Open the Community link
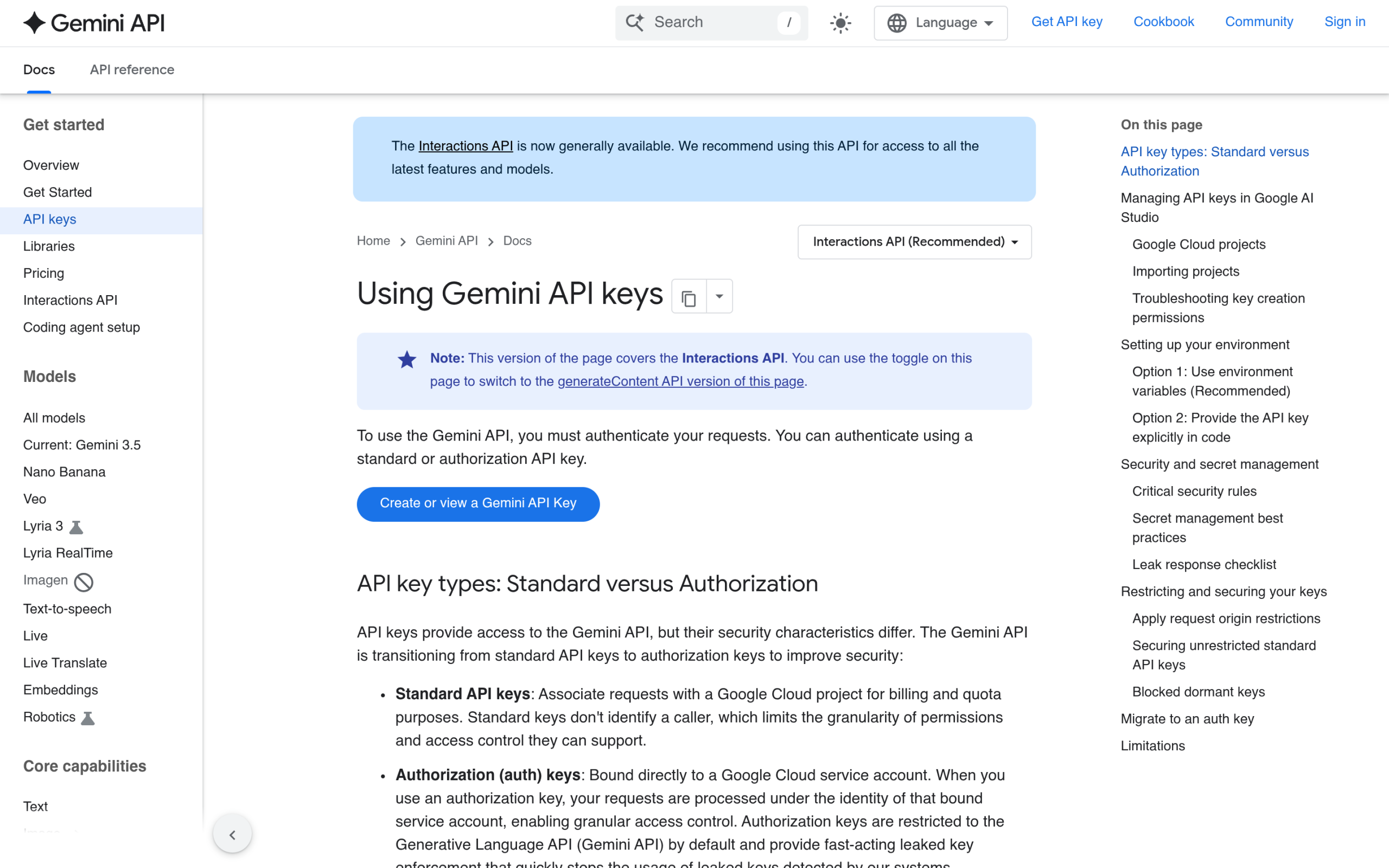This screenshot has height=868, width=1389. pyautogui.click(x=1259, y=22)
